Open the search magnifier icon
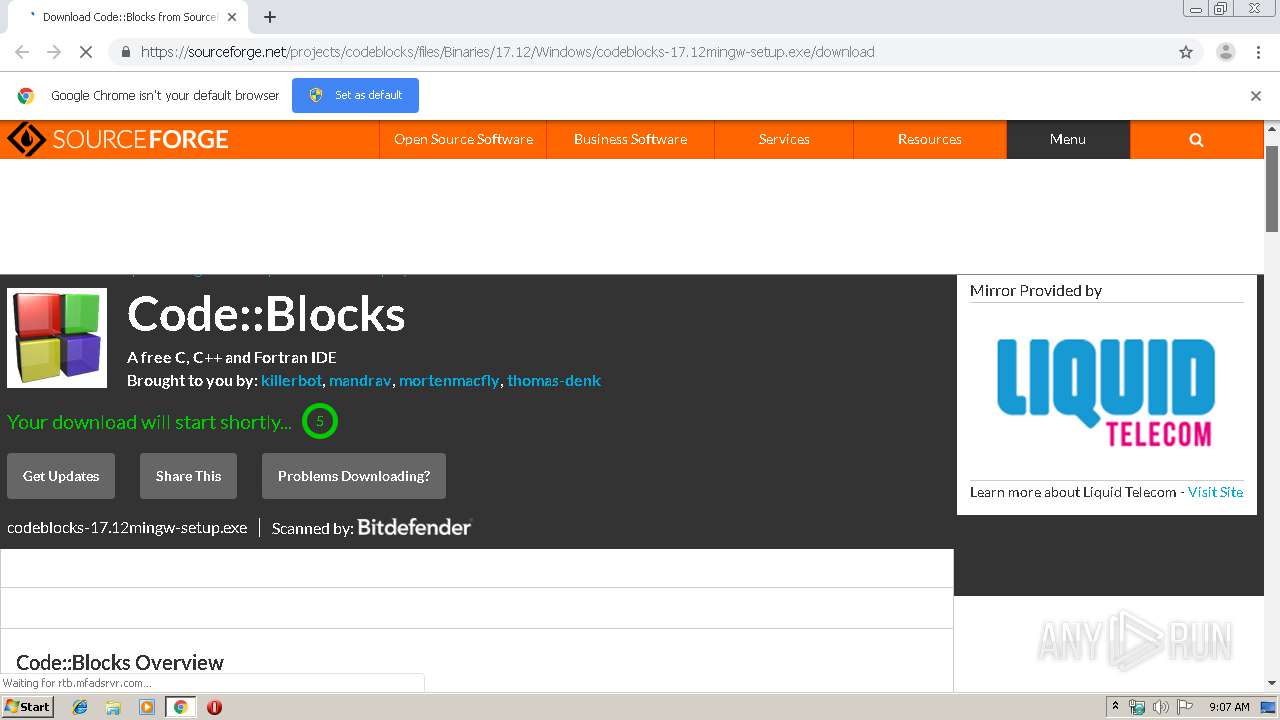The height and width of the screenshot is (720, 1280). click(1196, 140)
